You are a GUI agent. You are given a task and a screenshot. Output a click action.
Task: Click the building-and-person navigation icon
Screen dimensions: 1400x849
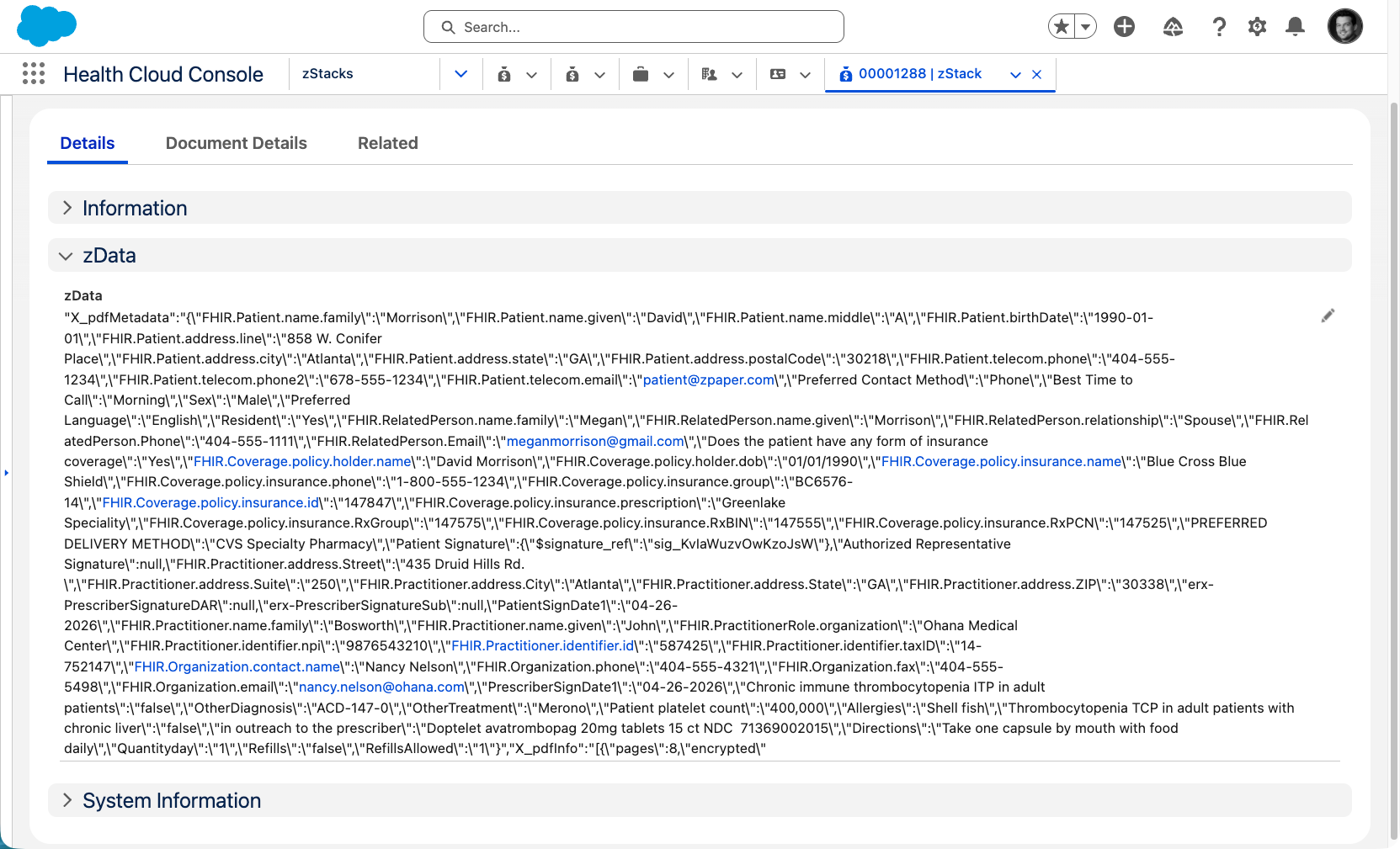tap(709, 75)
